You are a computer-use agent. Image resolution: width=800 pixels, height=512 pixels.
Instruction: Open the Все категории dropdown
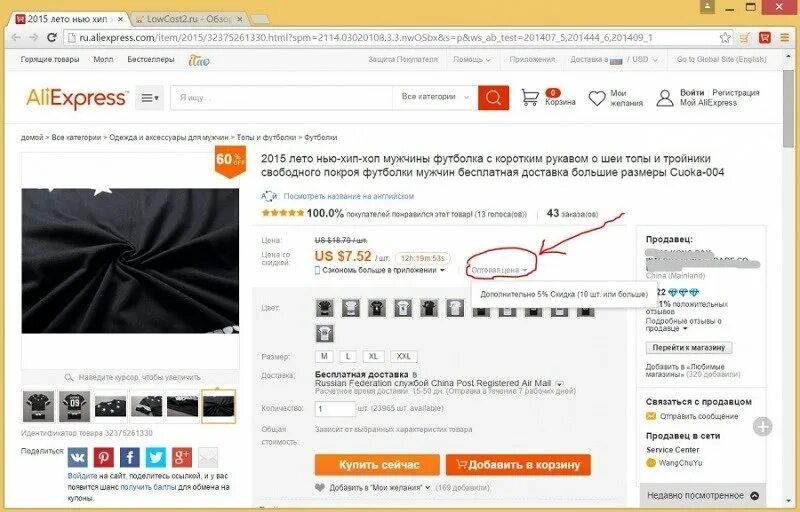pos(435,97)
